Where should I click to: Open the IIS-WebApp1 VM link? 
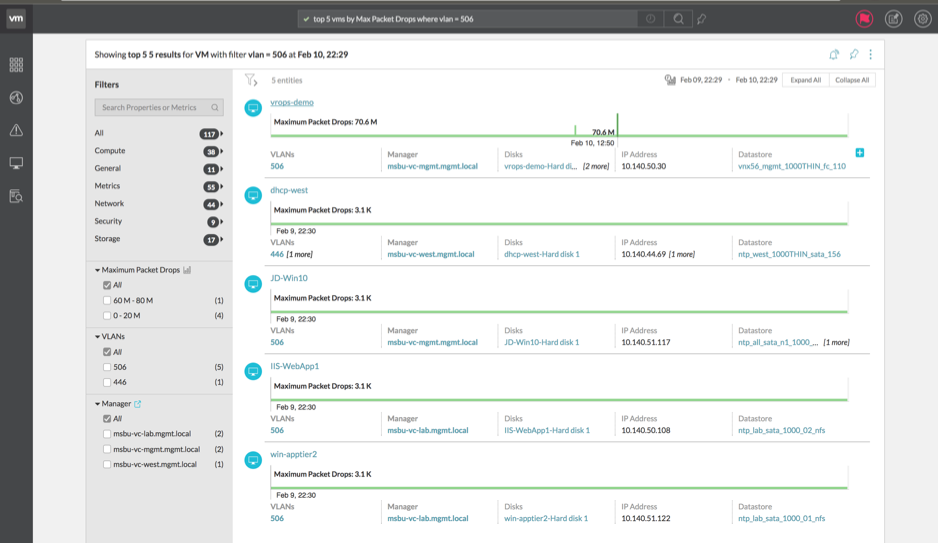coord(294,366)
